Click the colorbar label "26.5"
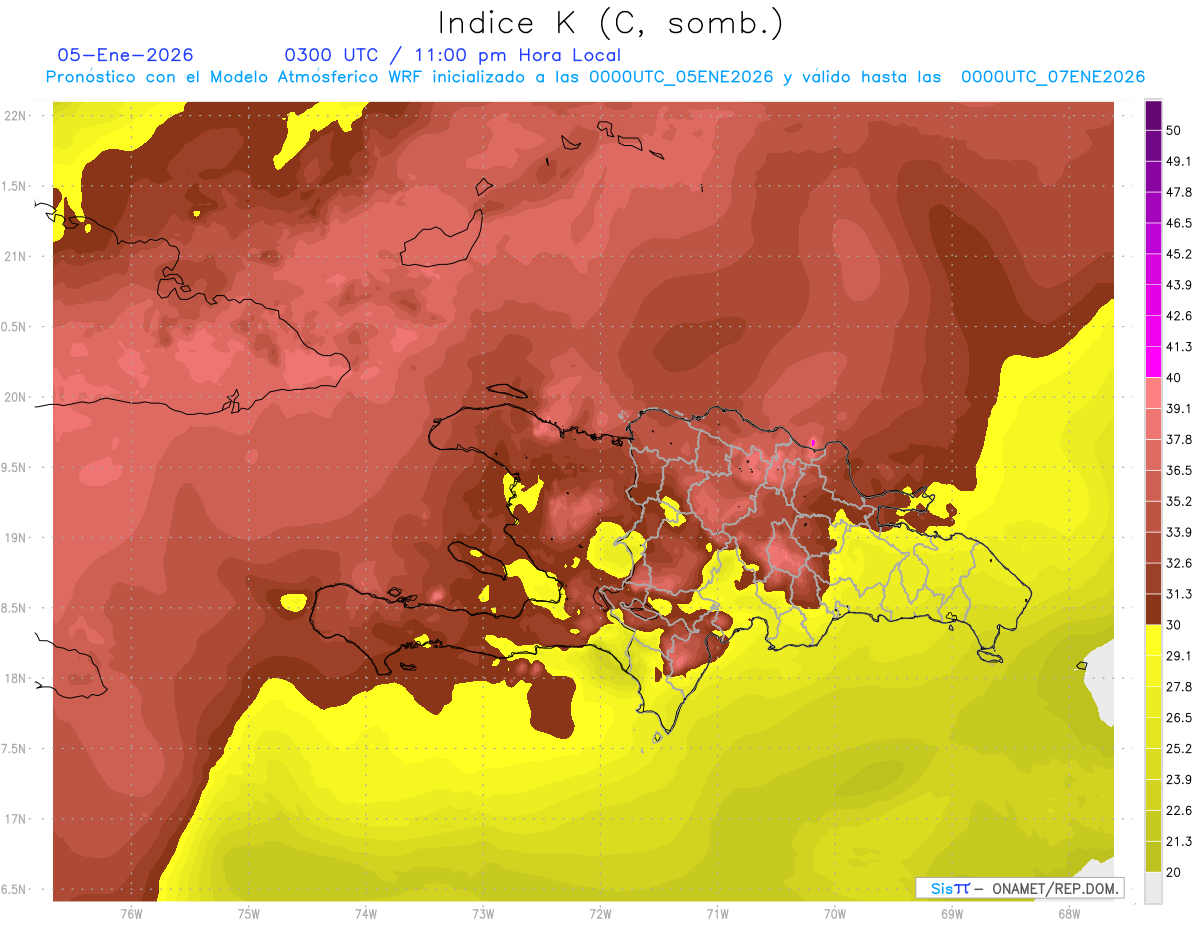The image size is (1200, 927). 1179,718
